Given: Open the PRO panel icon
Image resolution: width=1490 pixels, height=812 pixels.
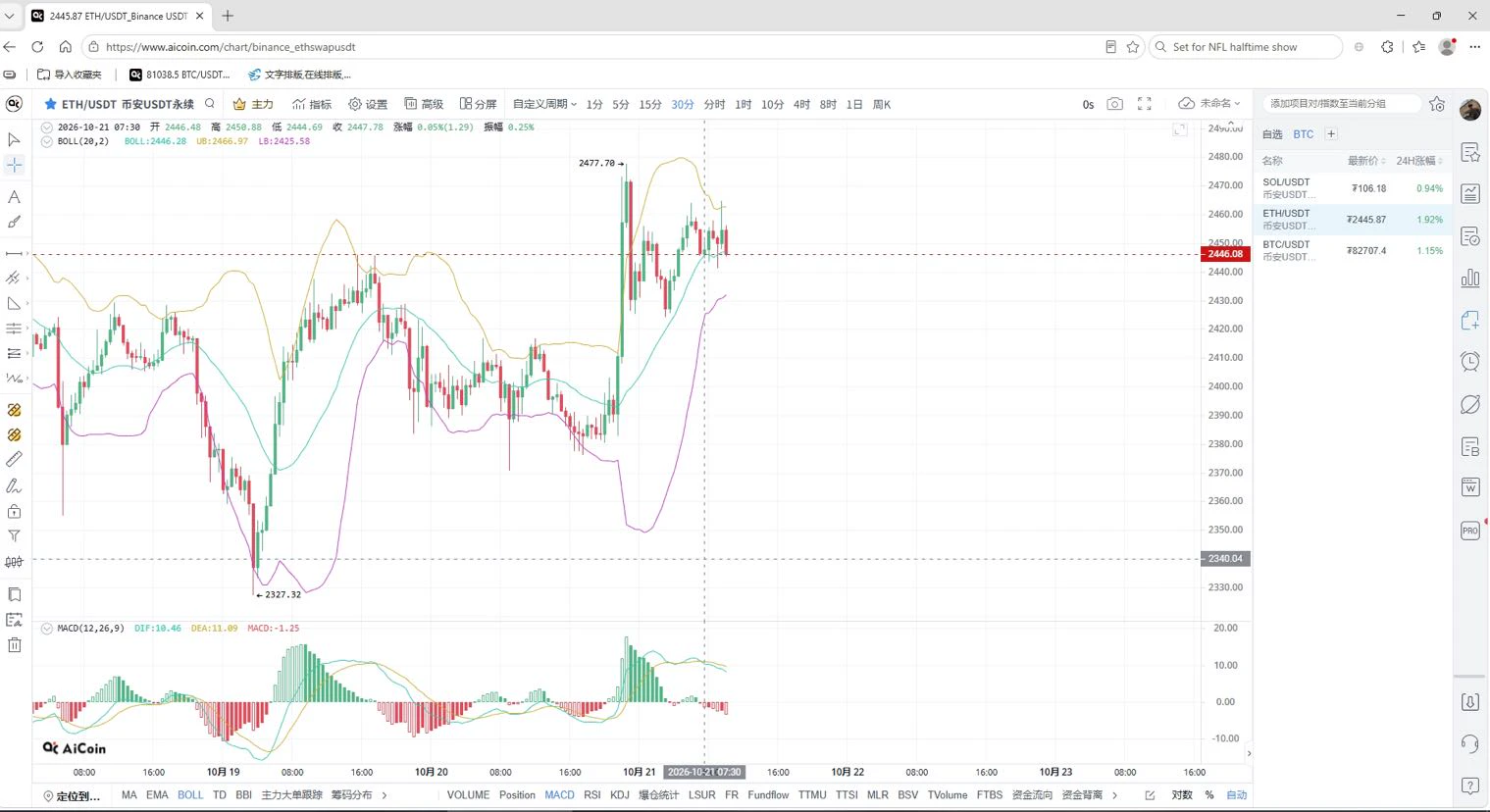Looking at the screenshot, I should coord(1470,531).
